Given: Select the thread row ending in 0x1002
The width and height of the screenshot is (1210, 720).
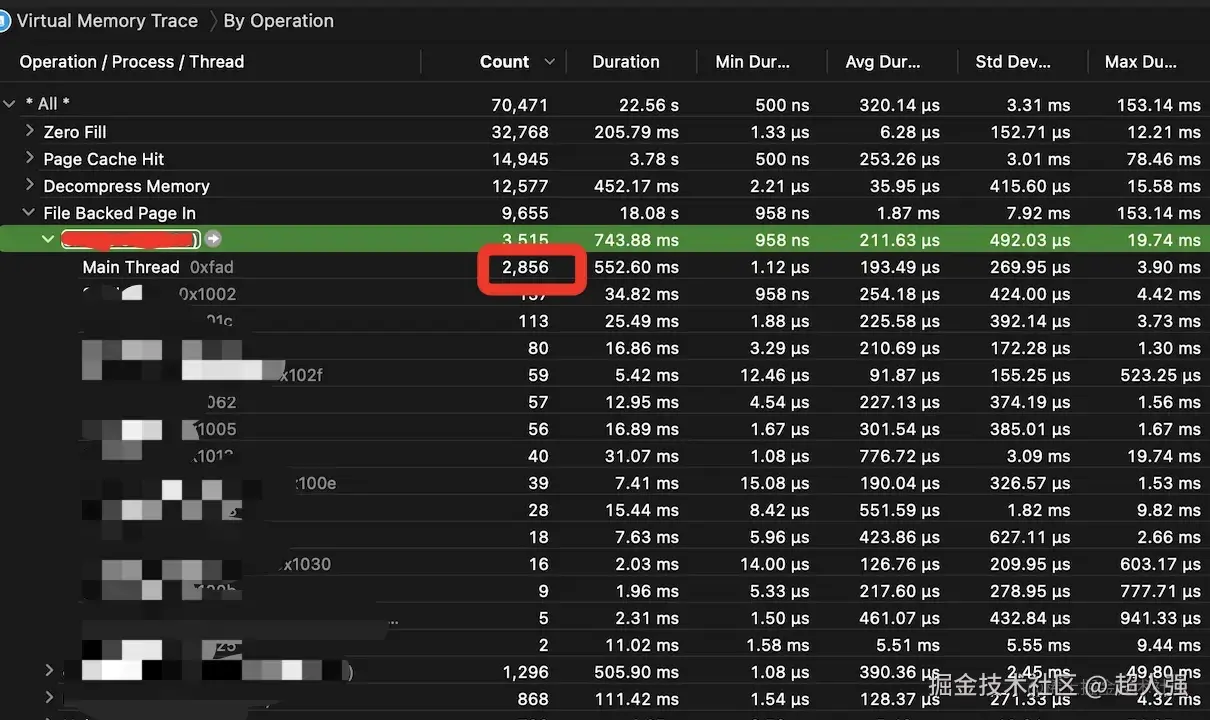Looking at the screenshot, I should [x=605, y=294].
